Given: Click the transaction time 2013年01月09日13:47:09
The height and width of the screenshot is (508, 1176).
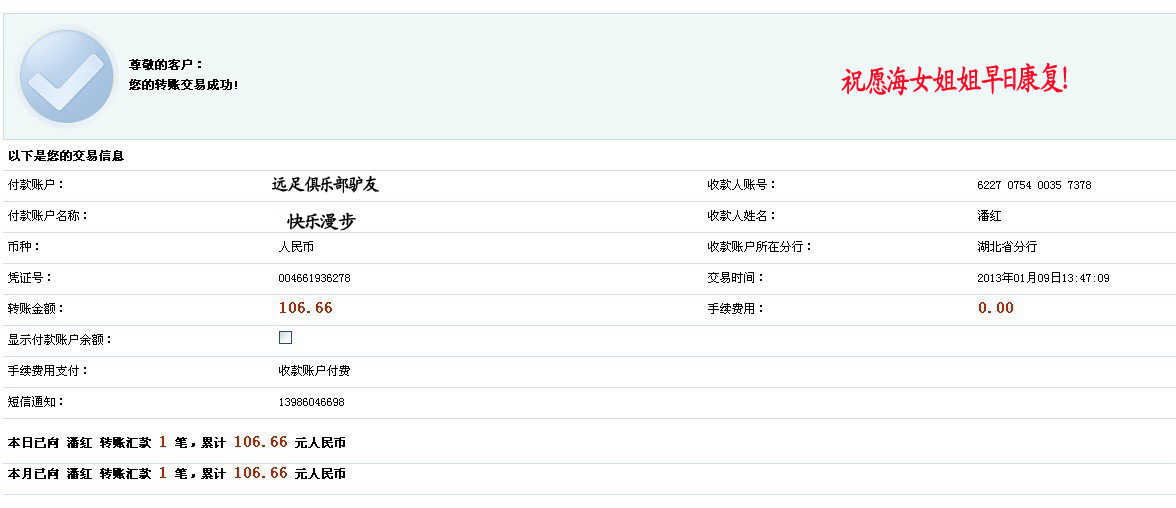Looking at the screenshot, I should [1043, 278].
